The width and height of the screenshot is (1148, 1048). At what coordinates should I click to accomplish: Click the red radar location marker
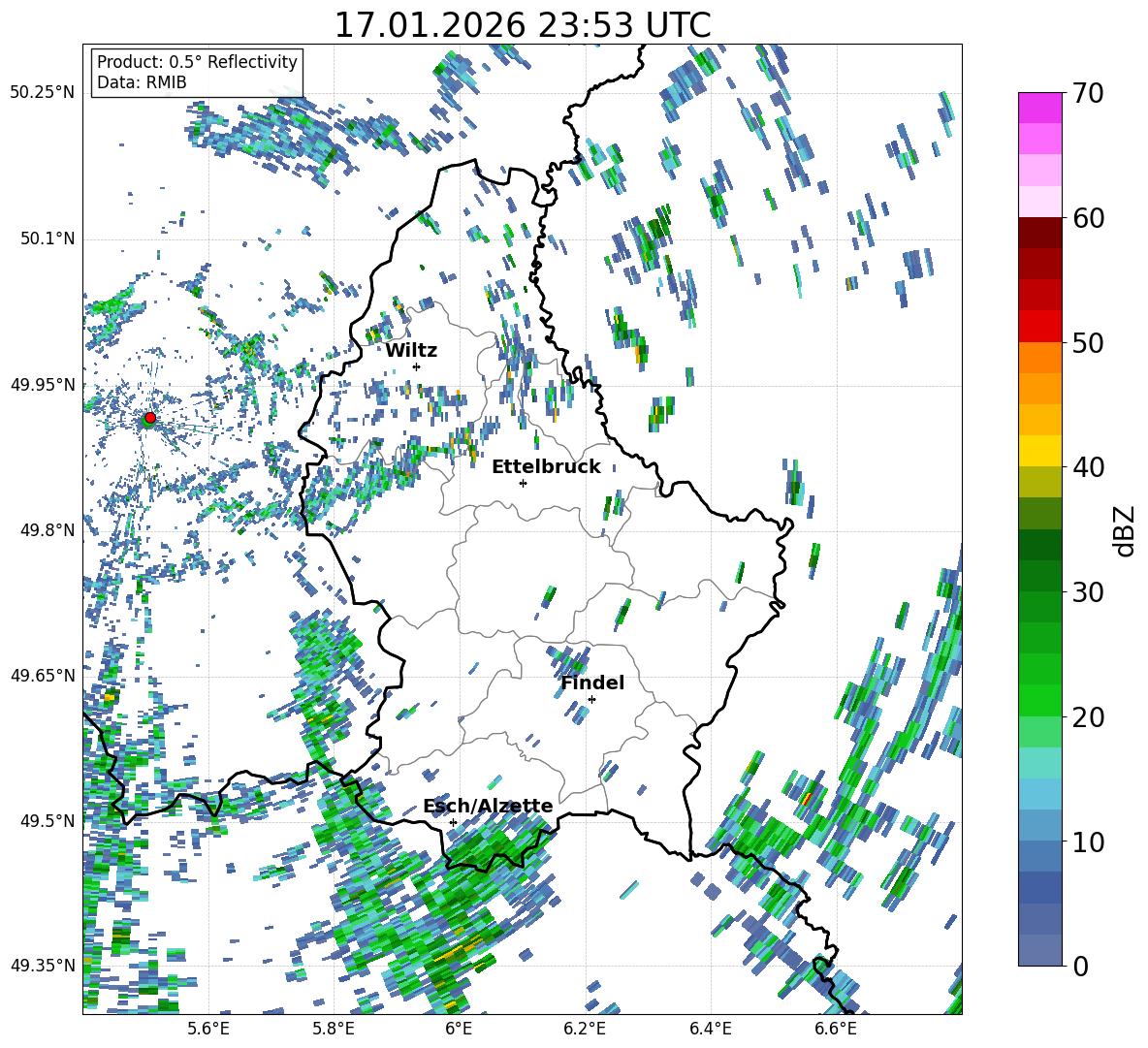click(x=149, y=418)
